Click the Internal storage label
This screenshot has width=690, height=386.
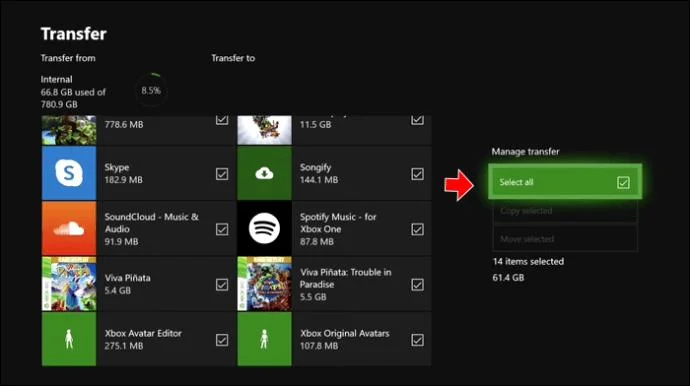pyautogui.click(x=56, y=79)
